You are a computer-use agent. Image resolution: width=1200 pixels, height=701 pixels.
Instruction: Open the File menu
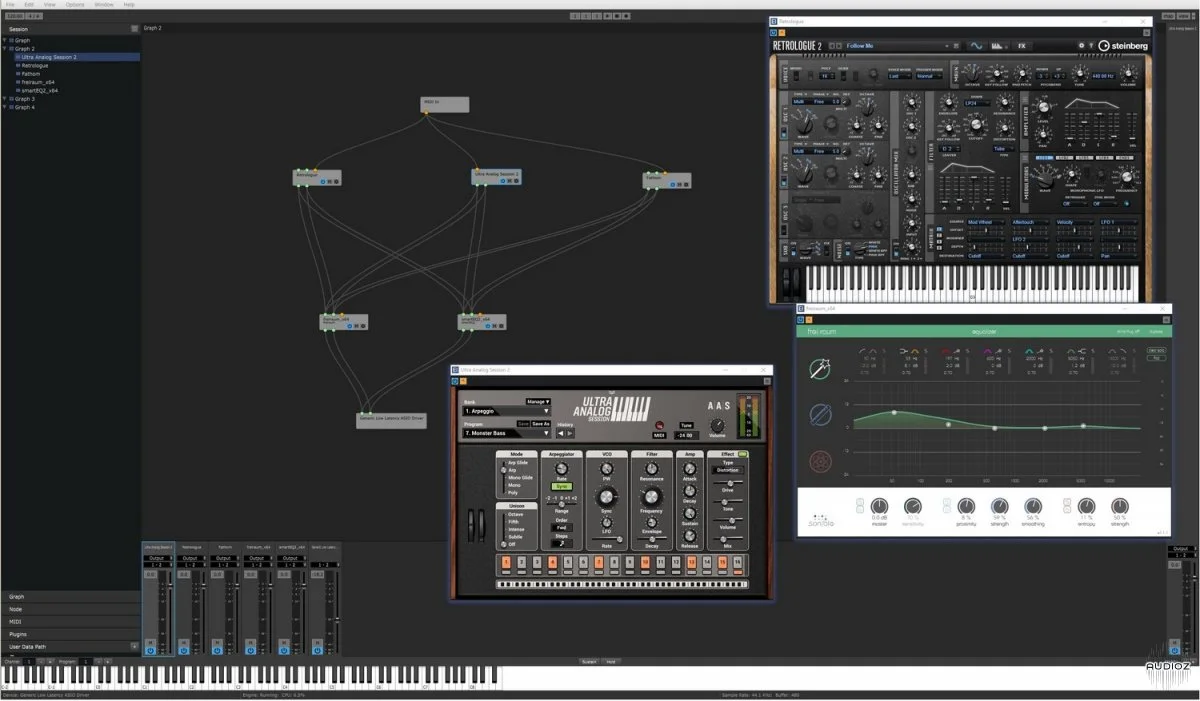pyautogui.click(x=10, y=4)
